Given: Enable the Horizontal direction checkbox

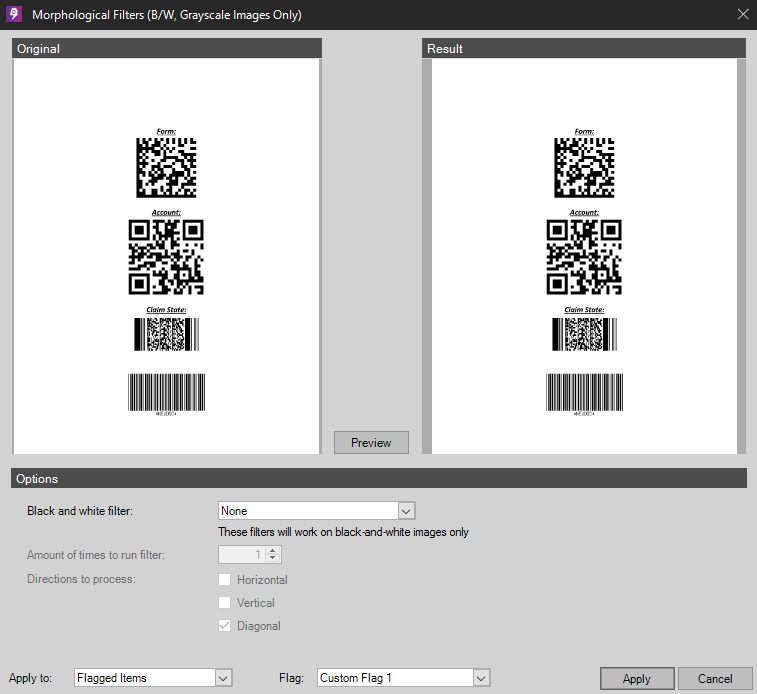Looking at the screenshot, I should 225,580.
